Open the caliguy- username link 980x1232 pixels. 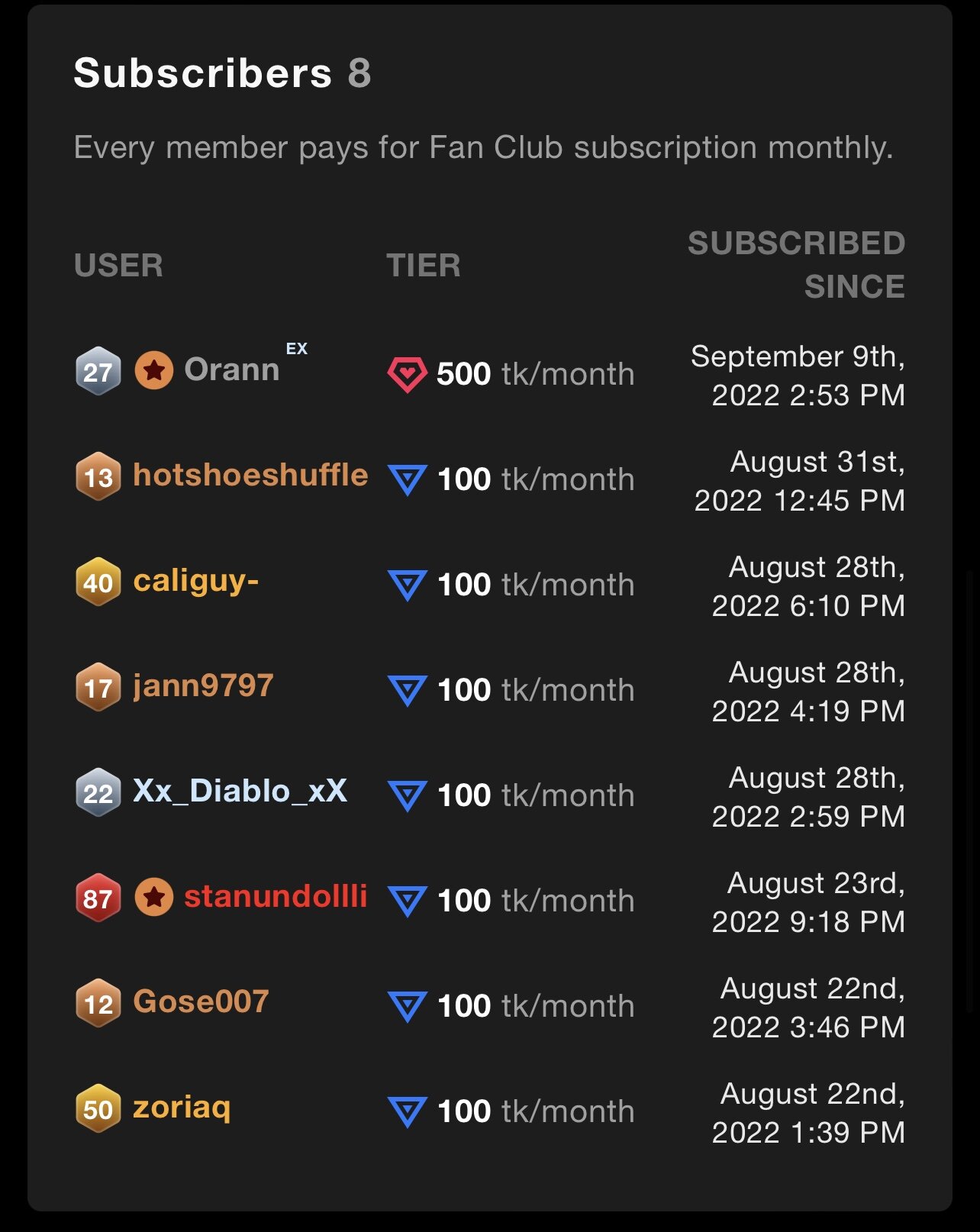click(x=196, y=581)
